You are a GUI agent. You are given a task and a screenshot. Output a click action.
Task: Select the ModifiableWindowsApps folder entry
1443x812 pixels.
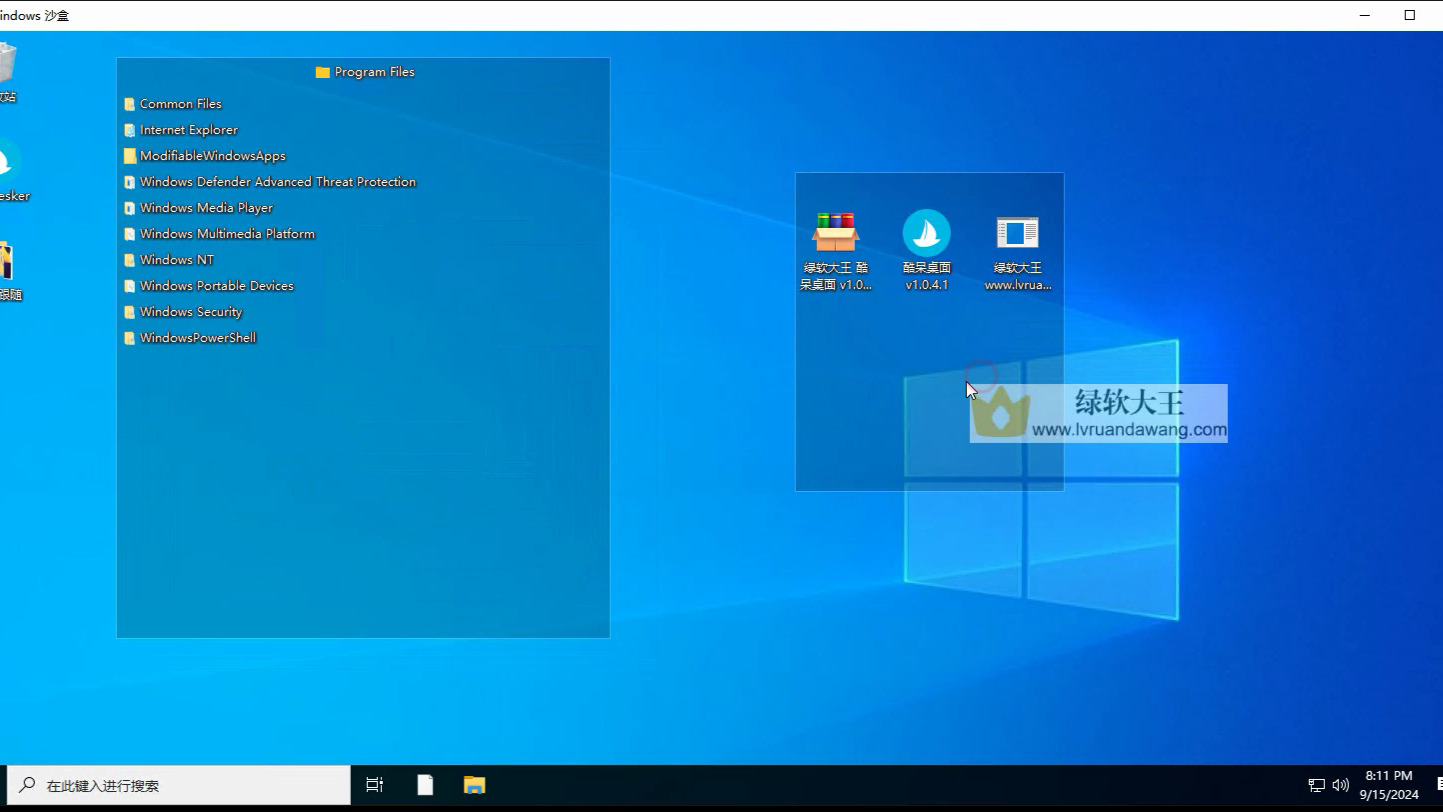pos(205,156)
